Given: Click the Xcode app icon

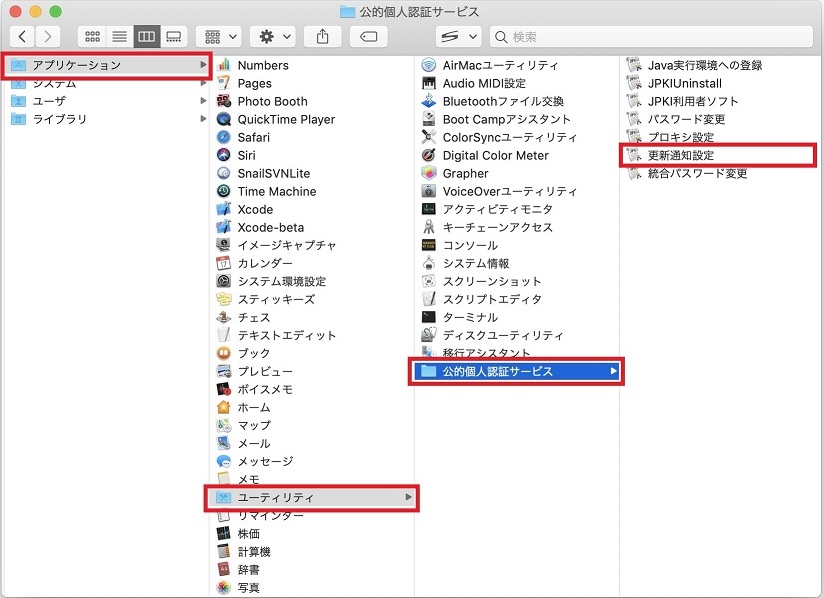Looking at the screenshot, I should click(x=223, y=209).
